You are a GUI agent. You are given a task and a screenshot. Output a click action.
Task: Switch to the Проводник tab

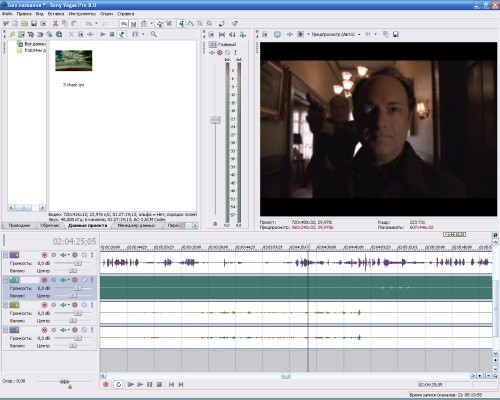click(x=19, y=226)
